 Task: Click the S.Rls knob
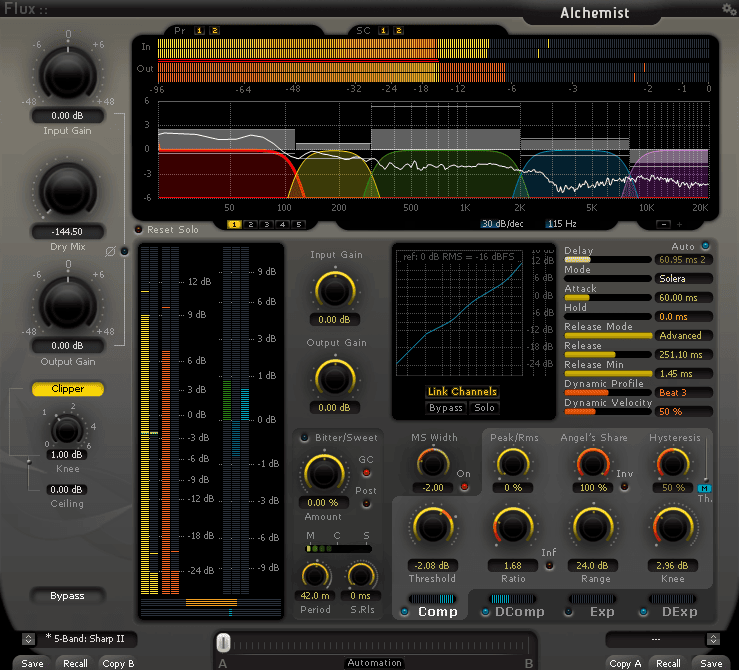[x=361, y=575]
